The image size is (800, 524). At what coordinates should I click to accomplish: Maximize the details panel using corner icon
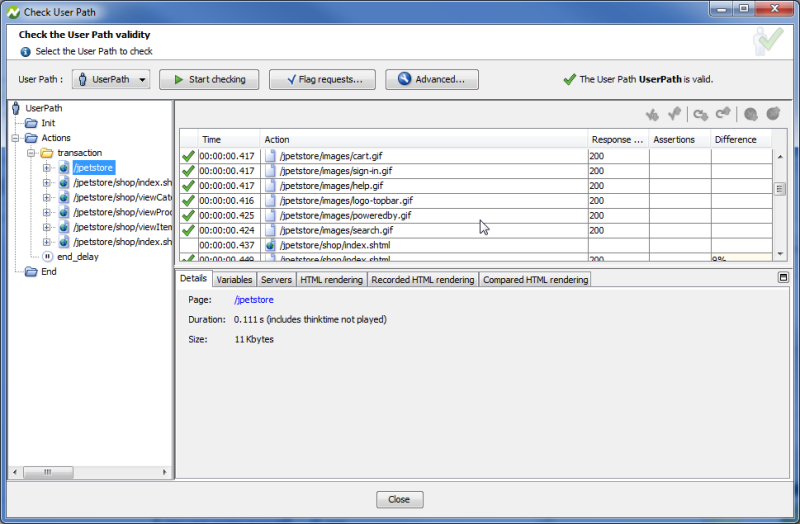point(783,278)
